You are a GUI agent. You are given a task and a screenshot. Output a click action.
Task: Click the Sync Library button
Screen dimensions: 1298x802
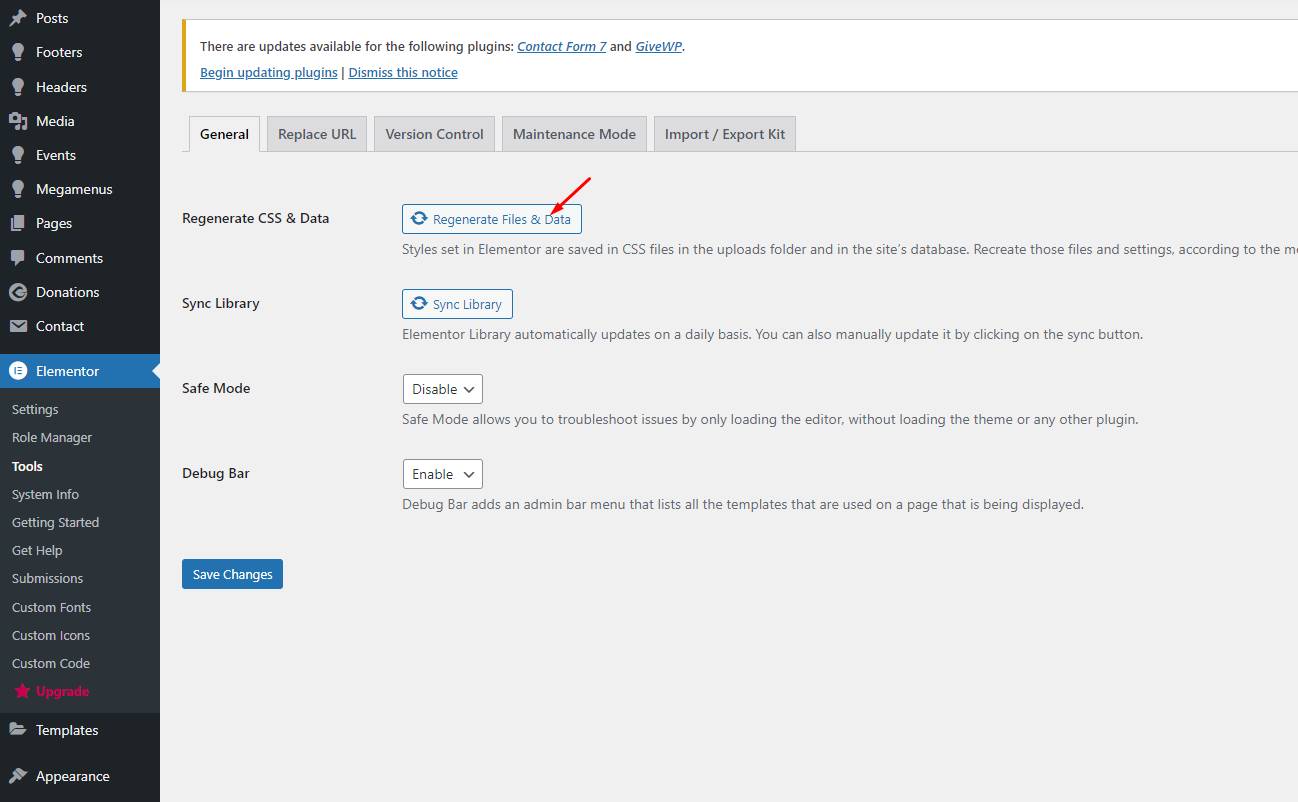458,304
